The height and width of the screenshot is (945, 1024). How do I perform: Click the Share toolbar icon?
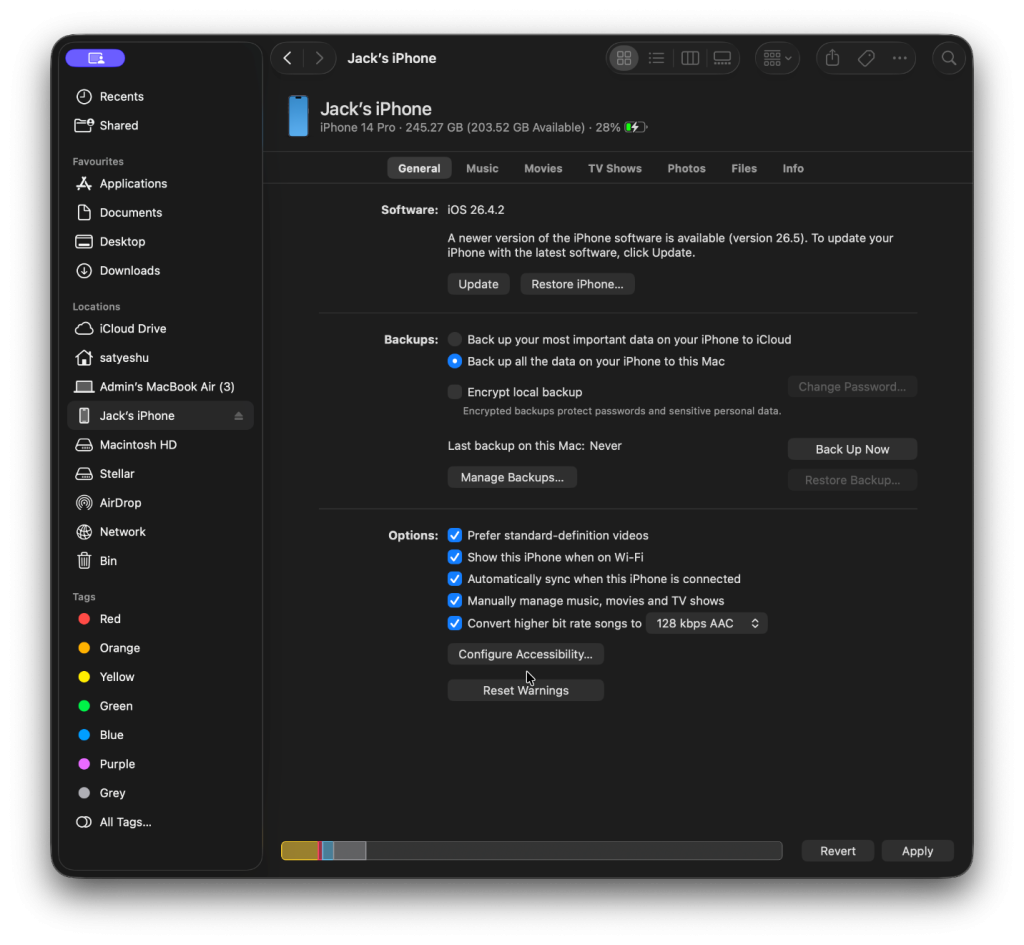click(832, 58)
